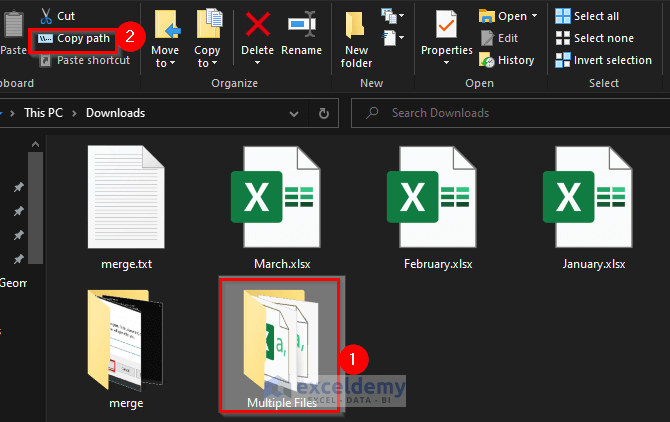This screenshot has height=422, width=670.
Task: Click the red Delete X icon
Action: click(258, 24)
